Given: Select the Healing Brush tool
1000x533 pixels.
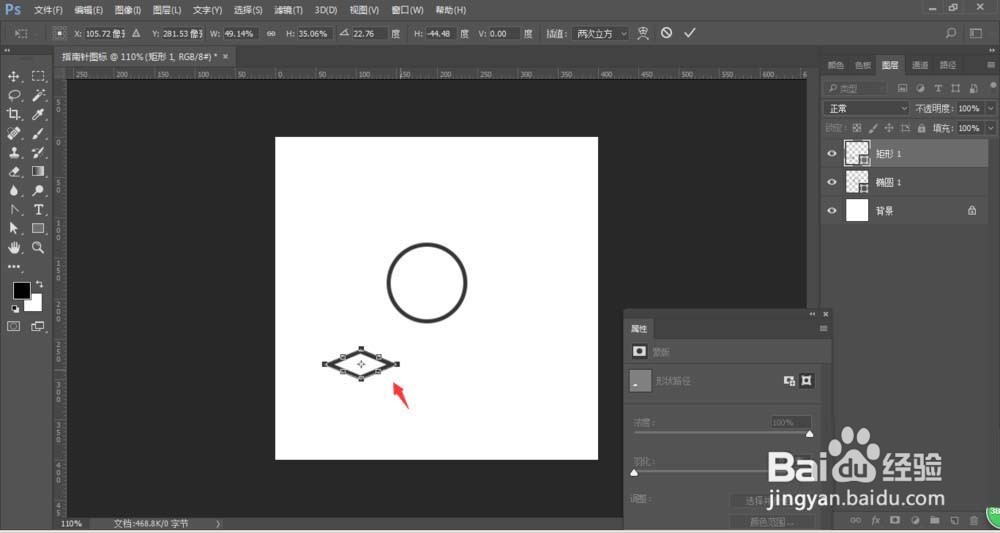Looking at the screenshot, I should pos(13,133).
